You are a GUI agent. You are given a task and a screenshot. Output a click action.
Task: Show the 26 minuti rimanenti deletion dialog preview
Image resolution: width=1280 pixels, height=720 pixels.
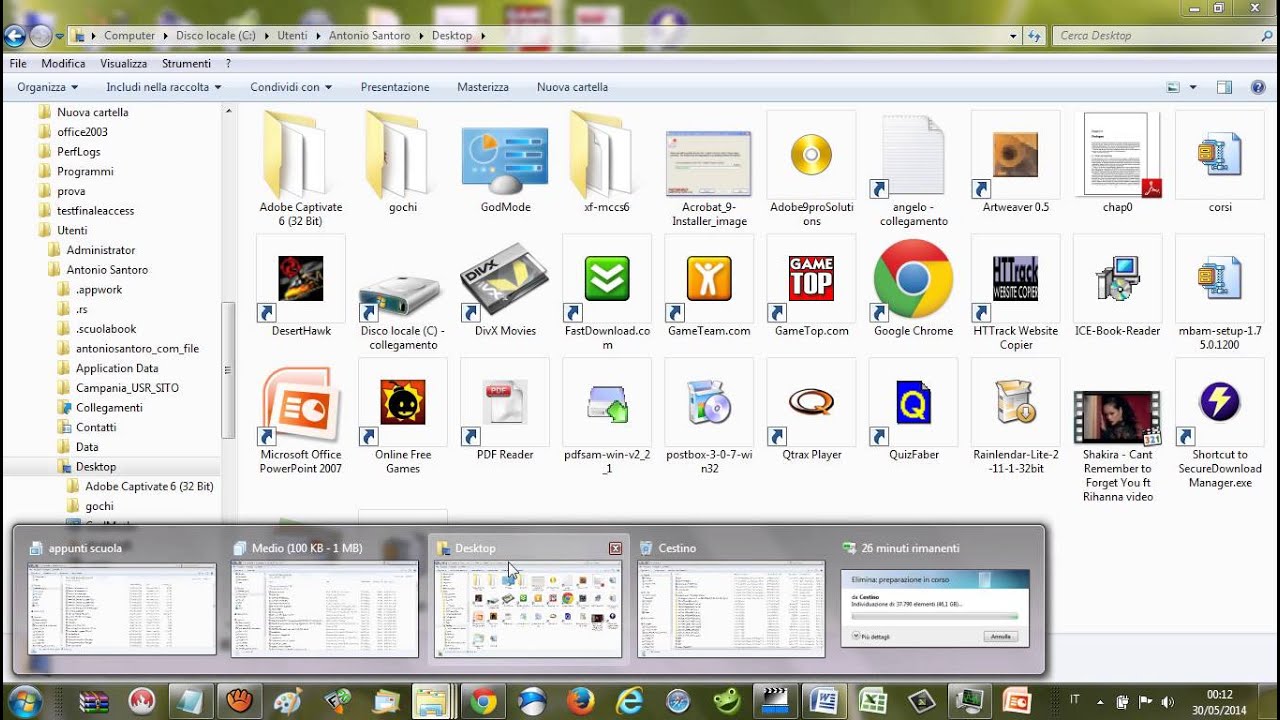click(x=935, y=598)
